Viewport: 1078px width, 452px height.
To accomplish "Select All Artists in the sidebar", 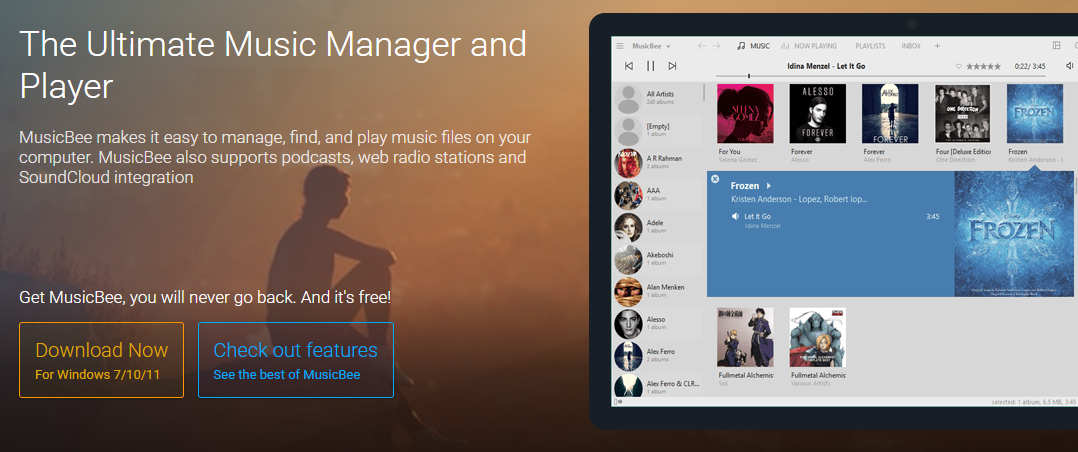I will 657,98.
